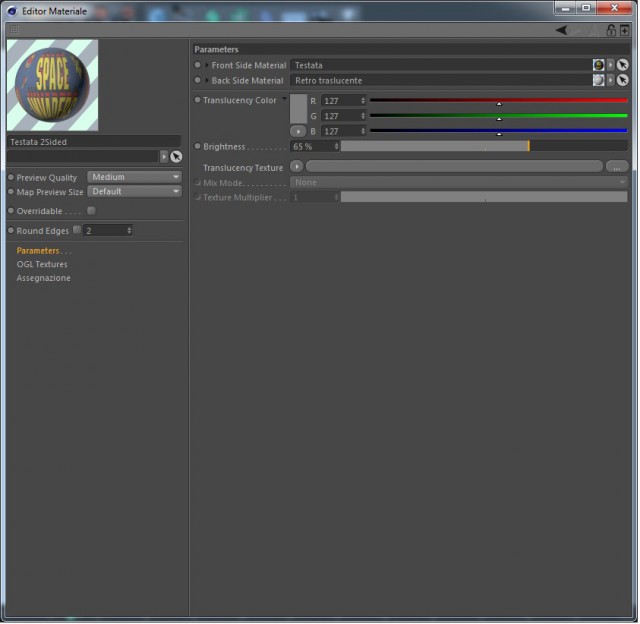This screenshot has width=640, height=624.
Task: Toggle the Front Side Material animation dot
Action: pyautogui.click(x=198, y=65)
